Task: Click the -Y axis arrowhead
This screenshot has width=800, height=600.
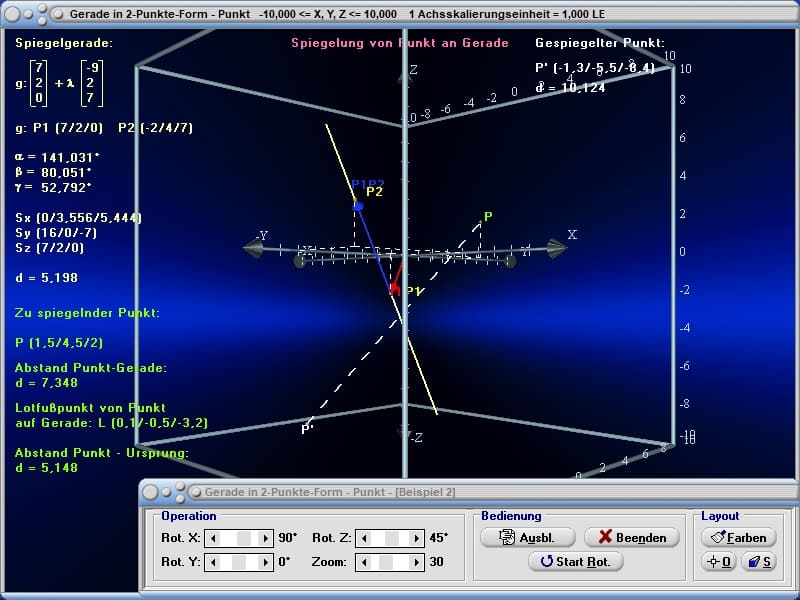Action: click(x=253, y=248)
